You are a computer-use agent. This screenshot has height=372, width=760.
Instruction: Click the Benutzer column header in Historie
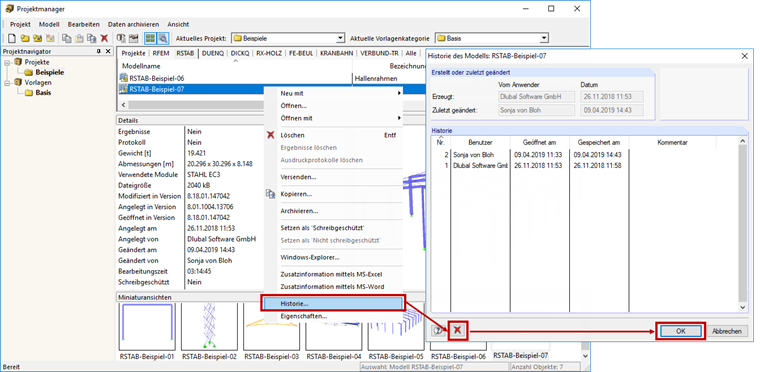(x=480, y=143)
